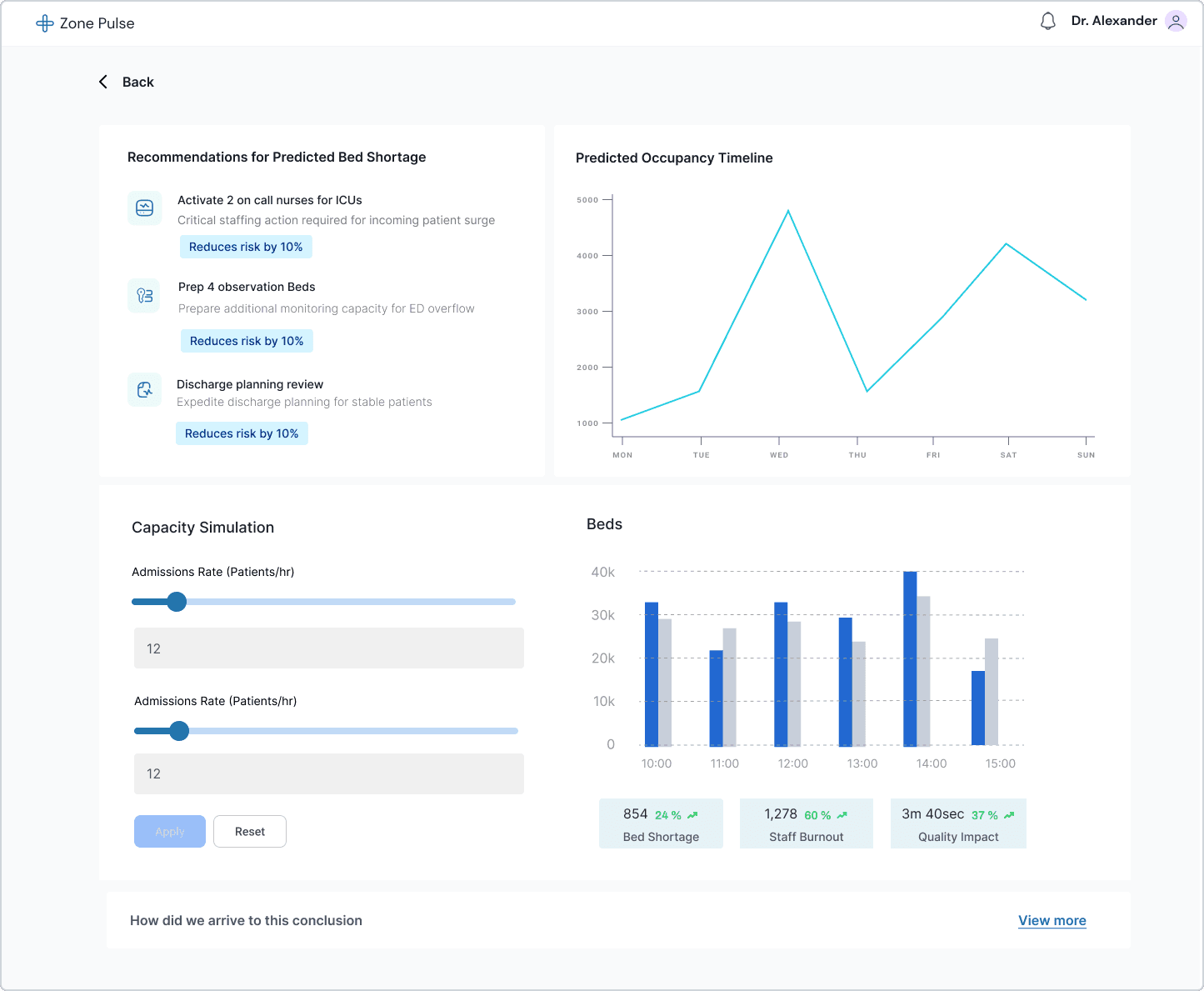Click the Apply button
This screenshot has height=991, width=1204.
pos(170,831)
